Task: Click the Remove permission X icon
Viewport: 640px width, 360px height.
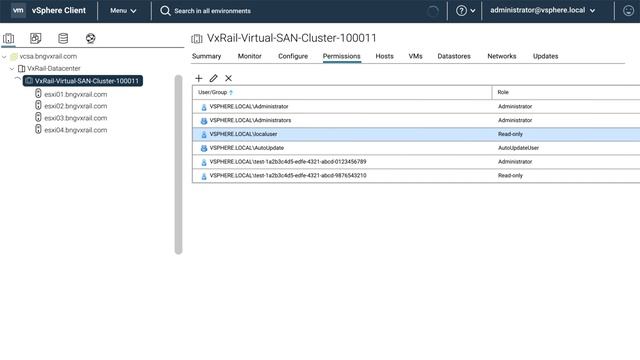Action: pos(229,78)
